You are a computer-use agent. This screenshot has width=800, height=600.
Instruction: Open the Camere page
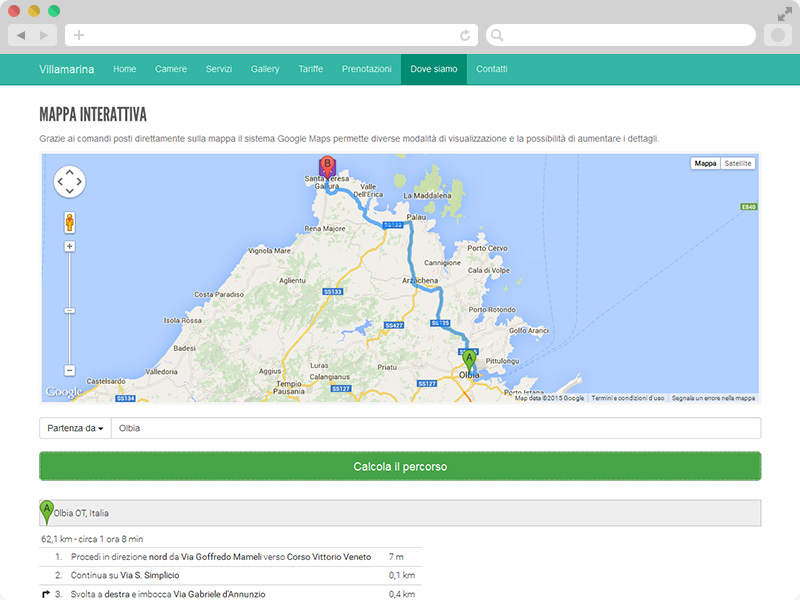(x=171, y=69)
